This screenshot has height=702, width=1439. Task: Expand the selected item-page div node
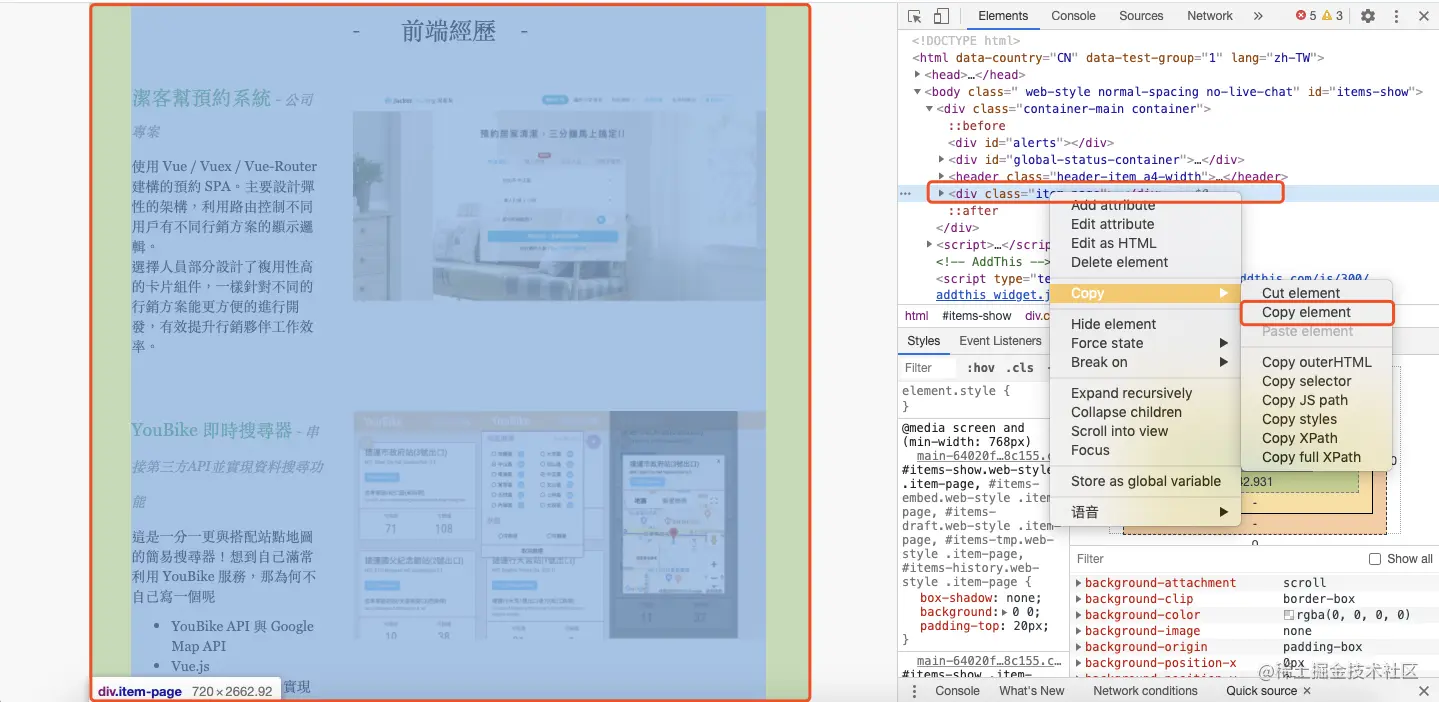pos(941,194)
